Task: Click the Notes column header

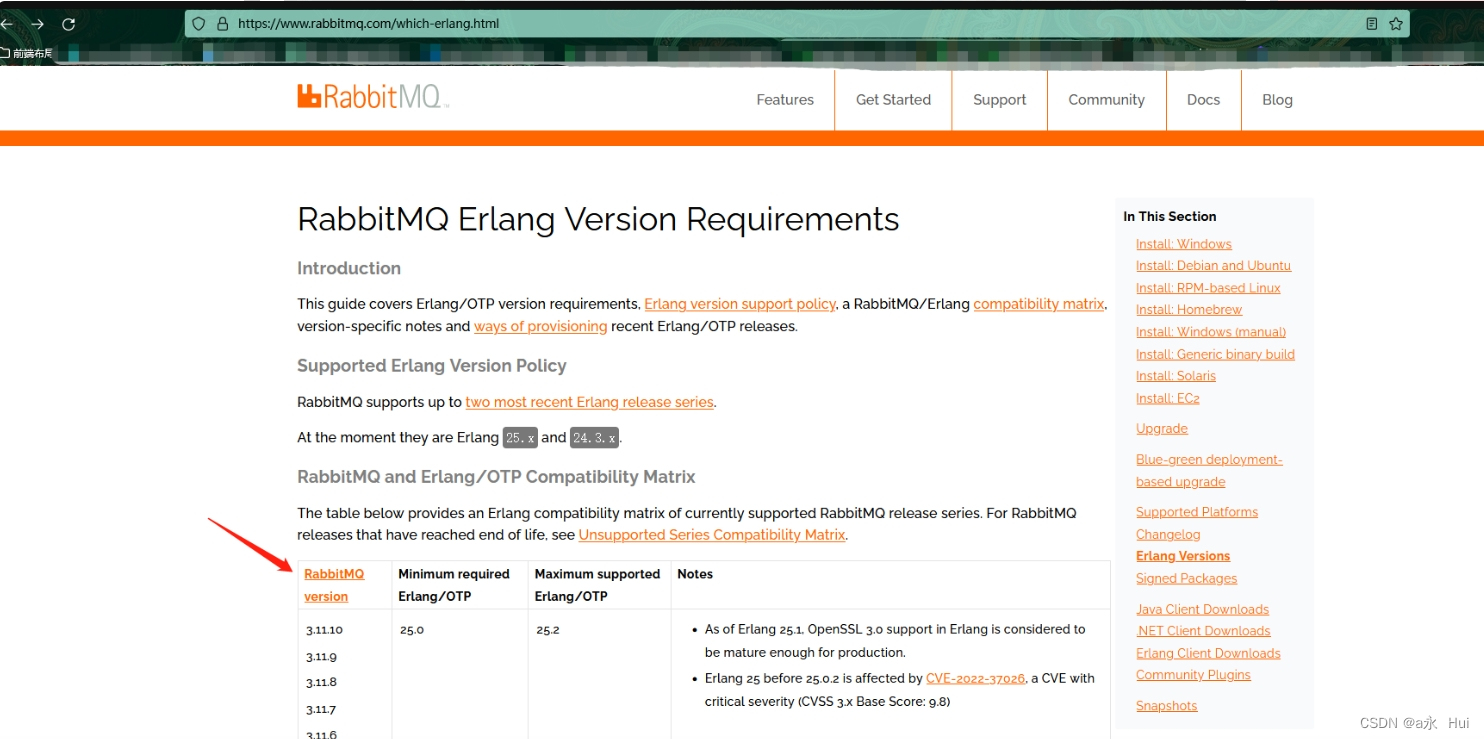Action: pos(695,574)
